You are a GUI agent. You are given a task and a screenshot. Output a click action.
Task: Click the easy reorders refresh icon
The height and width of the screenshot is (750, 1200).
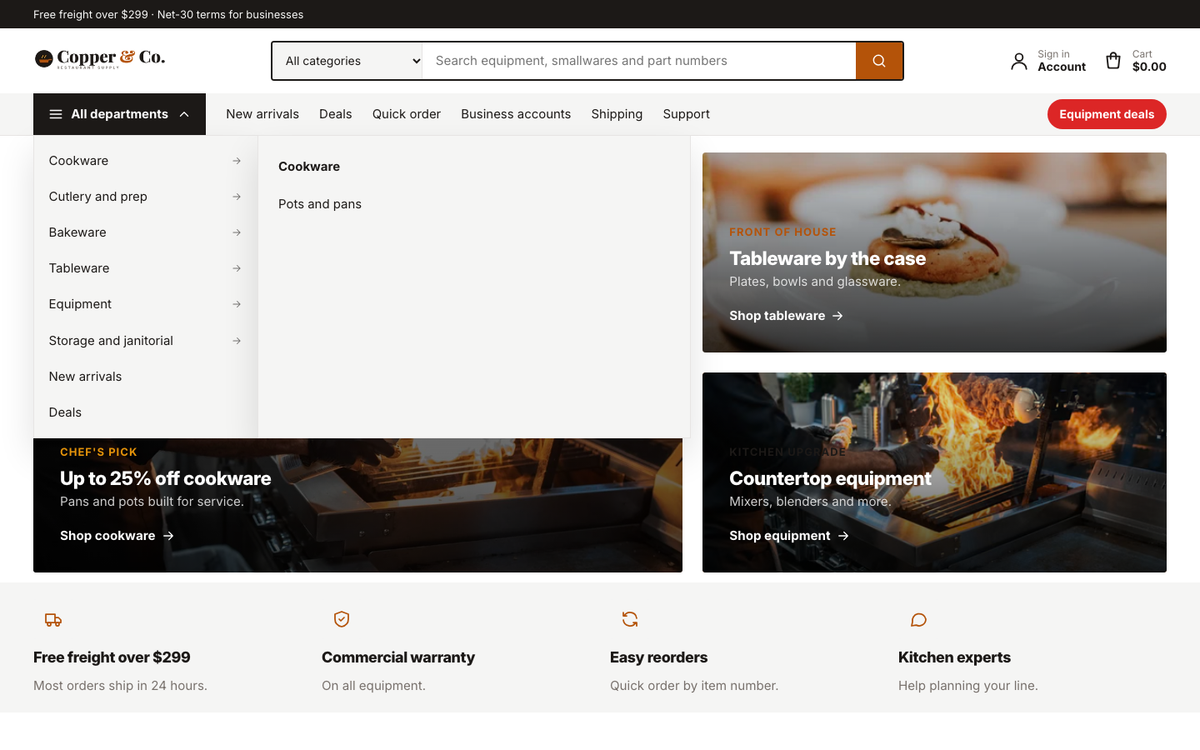(630, 620)
